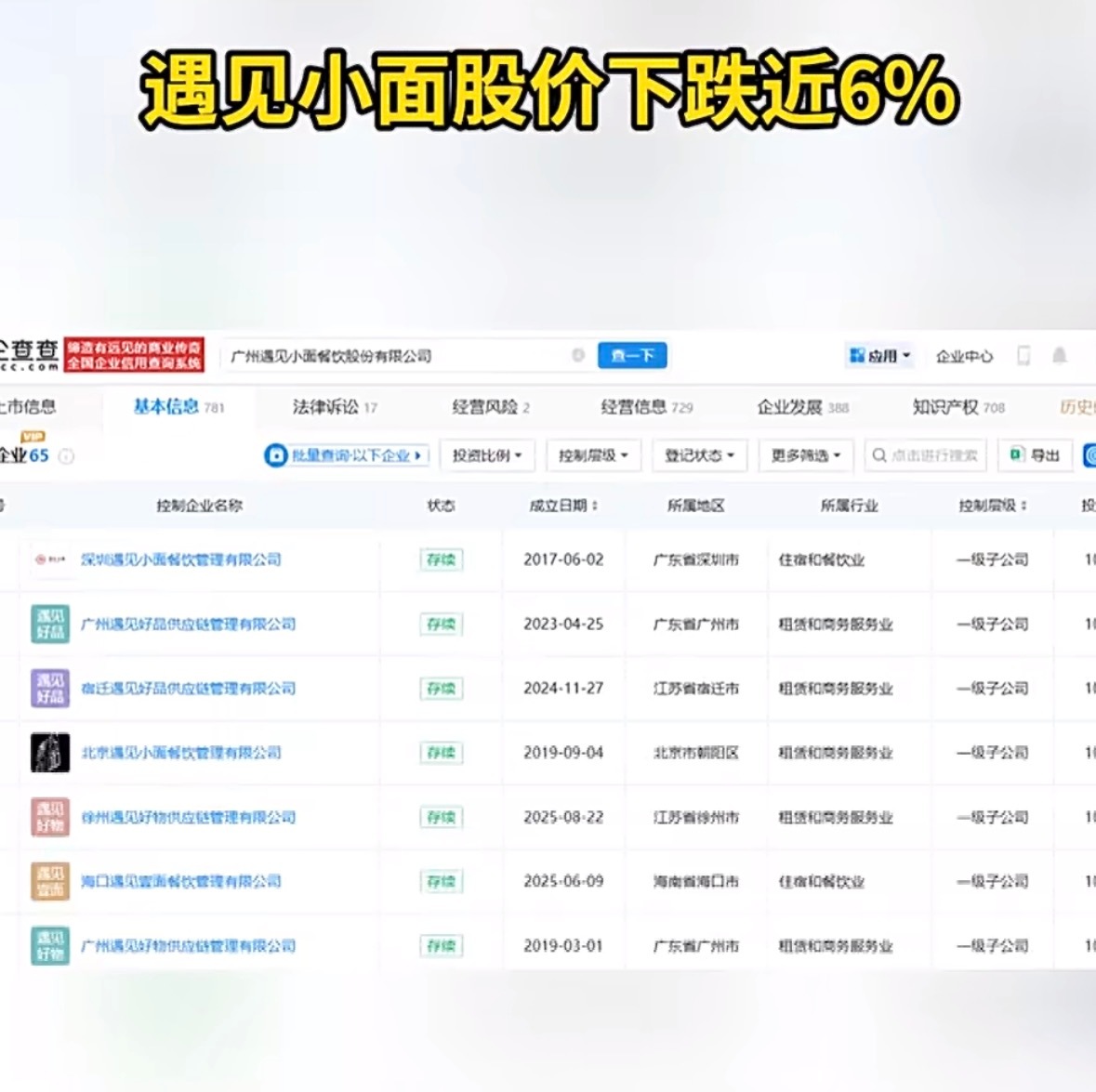Click the 应用 grid icon

coord(857,356)
